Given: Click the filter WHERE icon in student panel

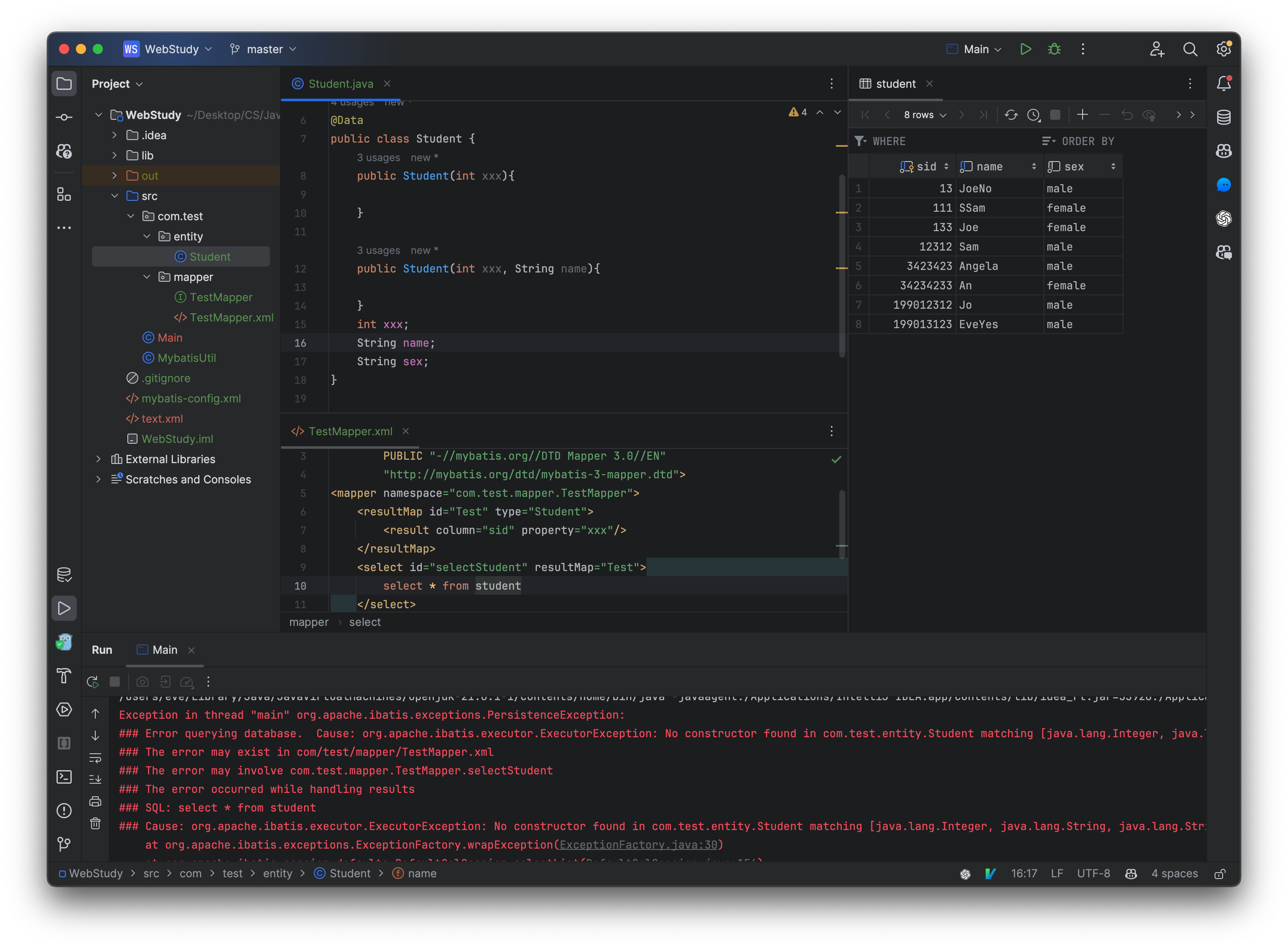Looking at the screenshot, I should click(861, 141).
